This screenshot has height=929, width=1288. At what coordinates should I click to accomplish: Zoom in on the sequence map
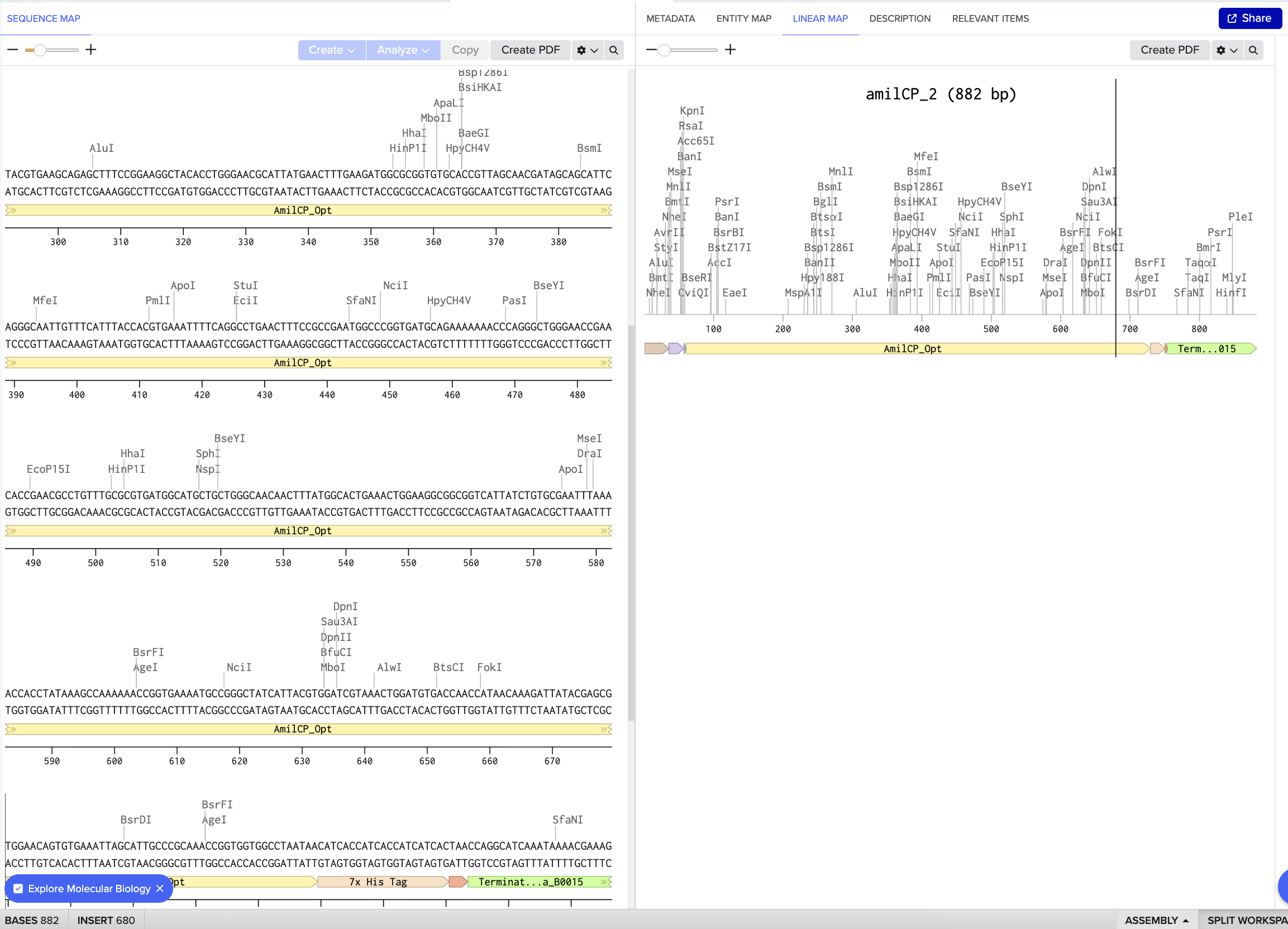point(90,50)
